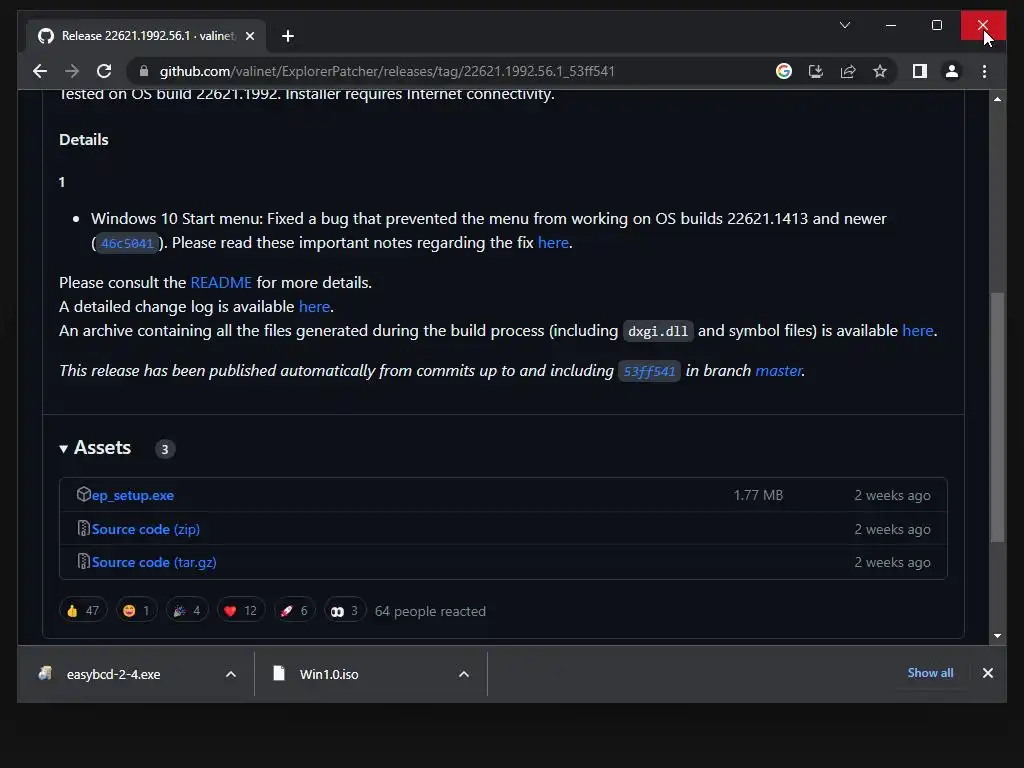The width and height of the screenshot is (1024, 768).
Task: Click the padlock site info icon
Action: [x=144, y=71]
